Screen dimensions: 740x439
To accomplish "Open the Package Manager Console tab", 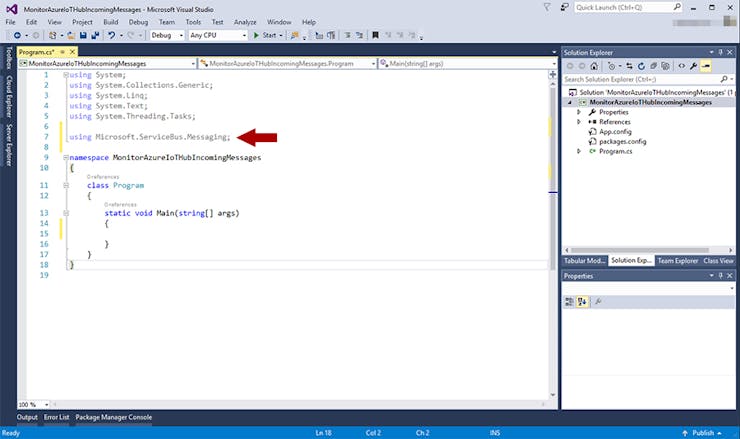I will coord(113,417).
